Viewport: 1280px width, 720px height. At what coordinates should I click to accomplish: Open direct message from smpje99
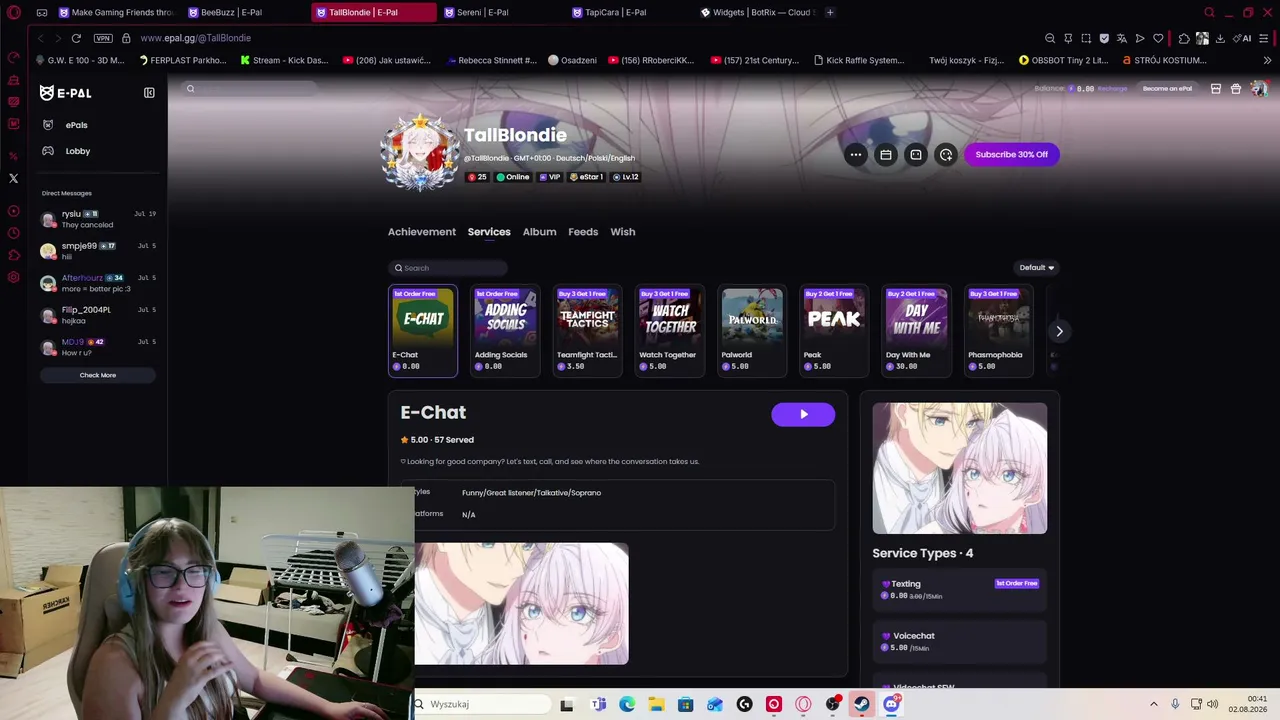click(98, 251)
